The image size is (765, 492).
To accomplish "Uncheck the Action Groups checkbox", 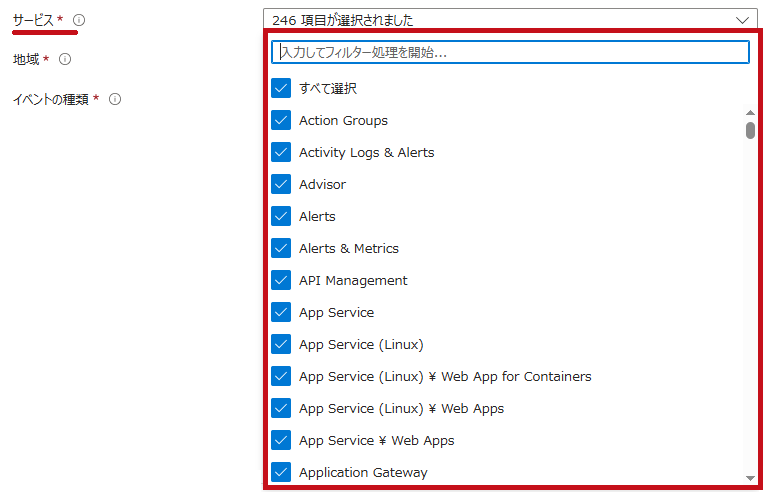I will 281,121.
